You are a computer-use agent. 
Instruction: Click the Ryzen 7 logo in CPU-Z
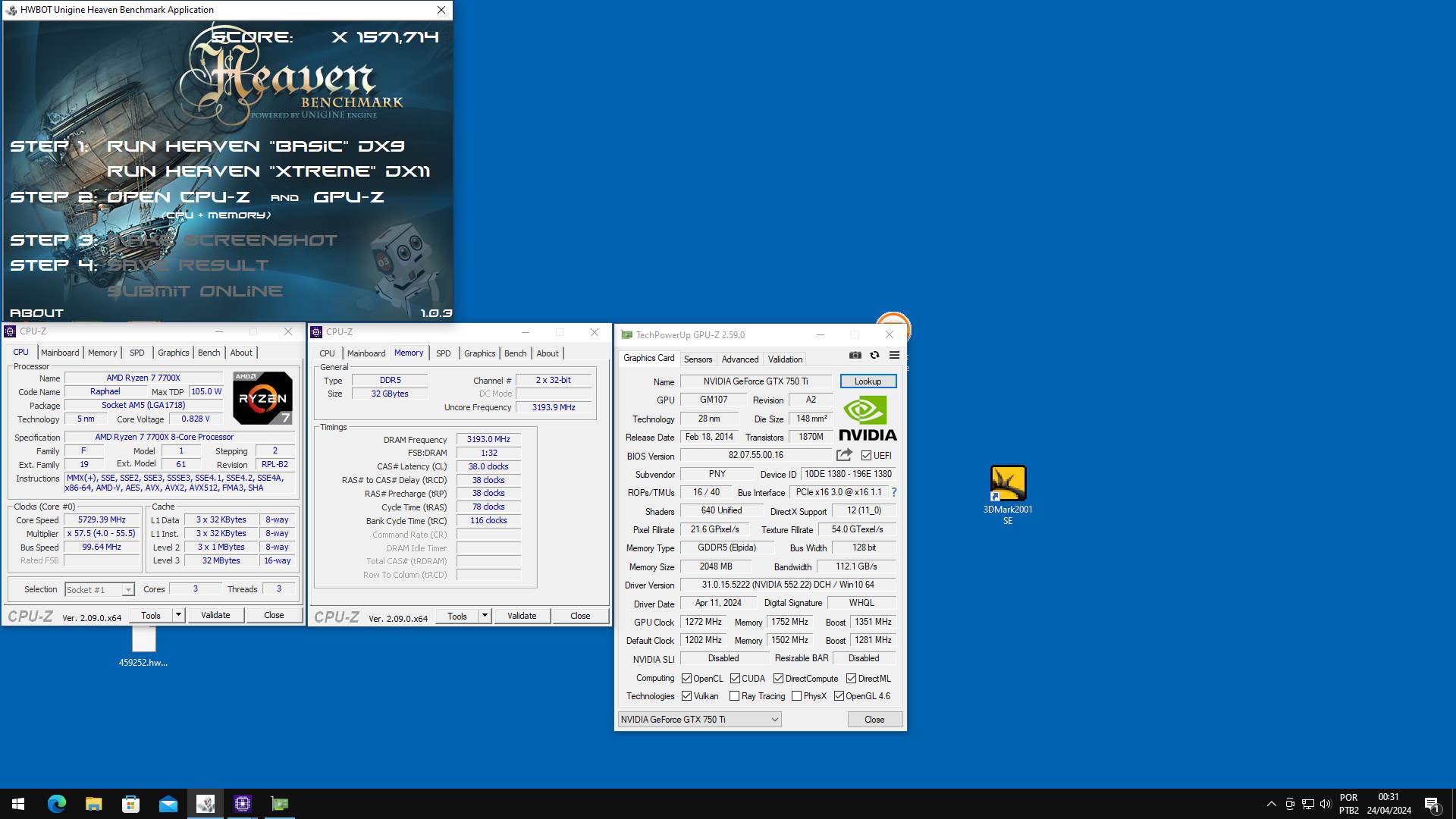click(x=262, y=397)
